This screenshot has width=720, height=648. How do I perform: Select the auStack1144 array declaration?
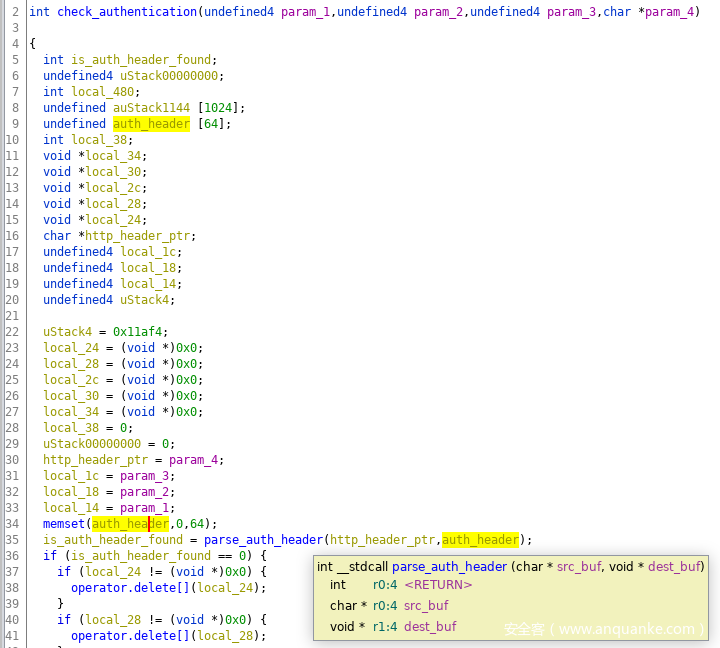click(155, 108)
